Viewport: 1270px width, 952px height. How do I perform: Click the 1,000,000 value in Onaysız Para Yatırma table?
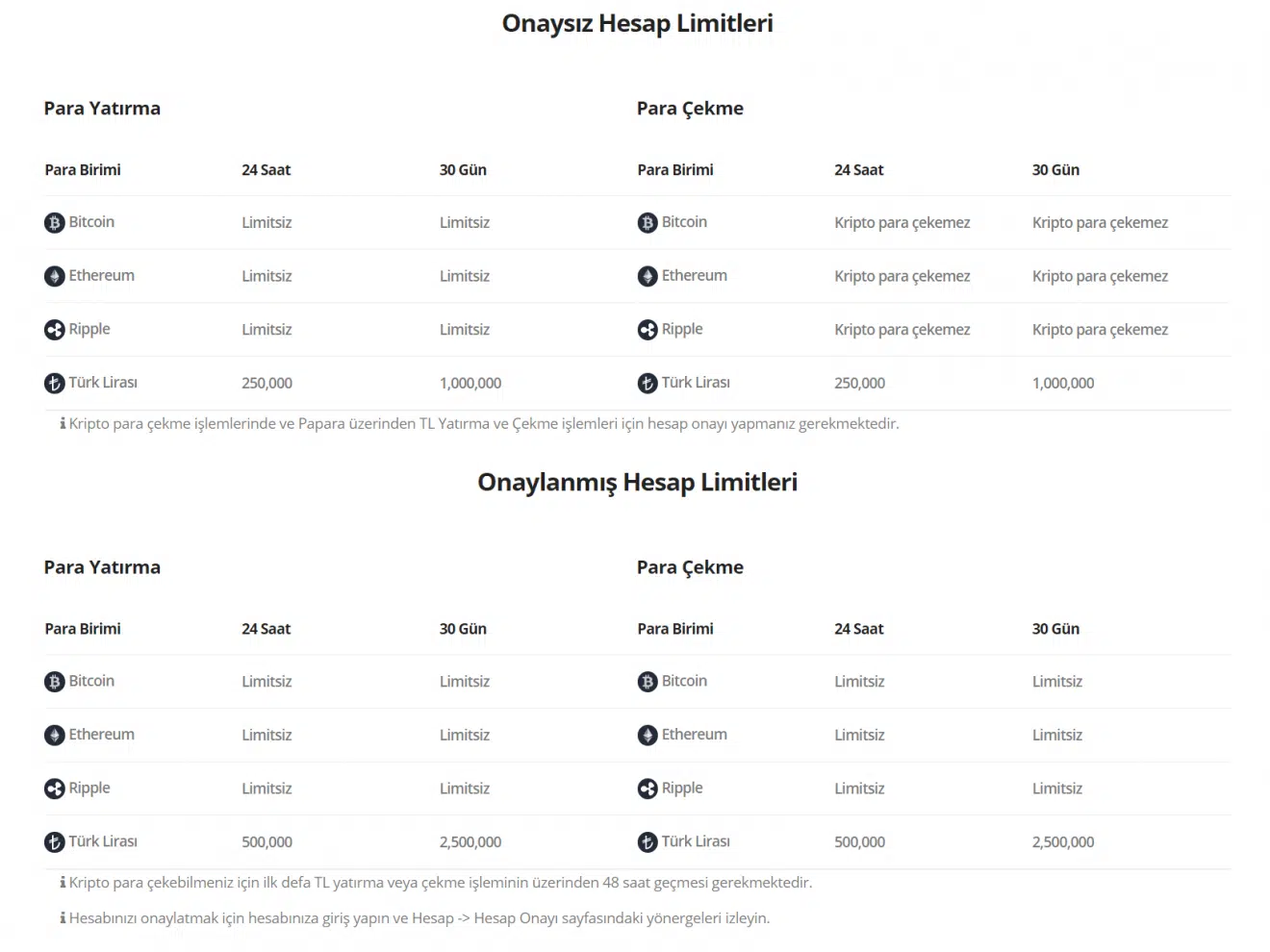(470, 383)
